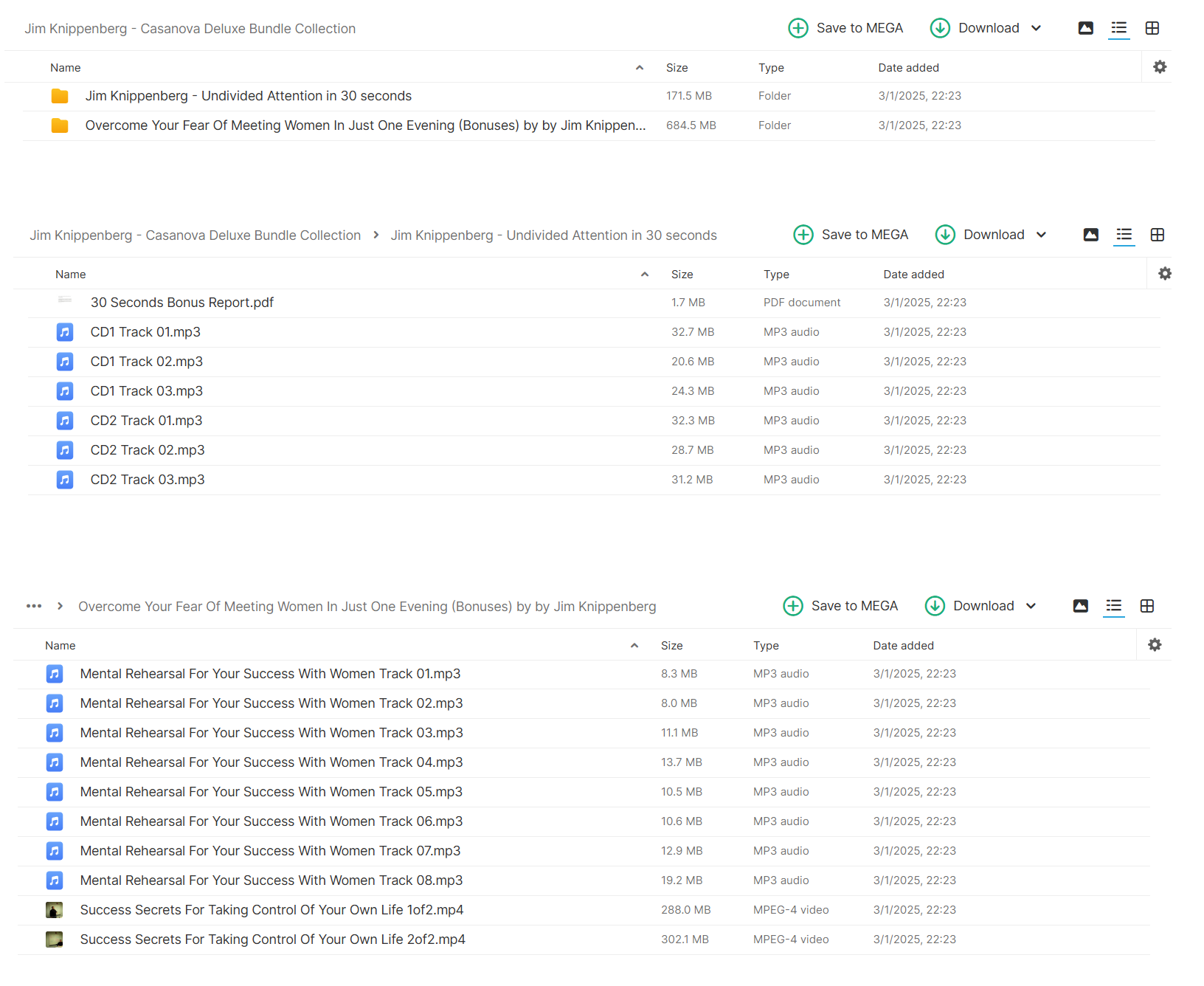1204x986 pixels.
Task: Open 'Jim Knippenberg - Undivided Attention in 30 seconds' row
Action: pos(589,96)
